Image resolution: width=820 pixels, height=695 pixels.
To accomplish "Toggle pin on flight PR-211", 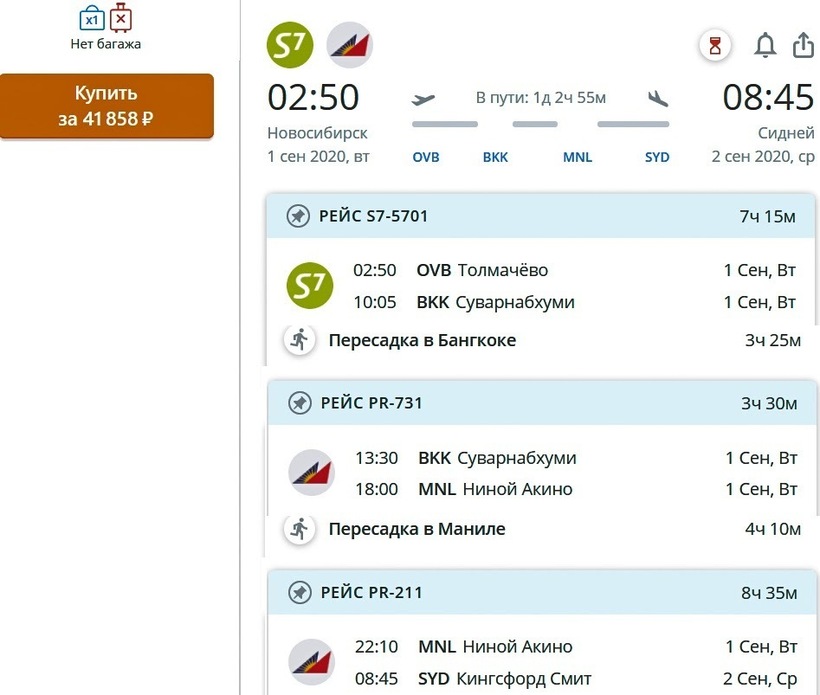I will (298, 592).
